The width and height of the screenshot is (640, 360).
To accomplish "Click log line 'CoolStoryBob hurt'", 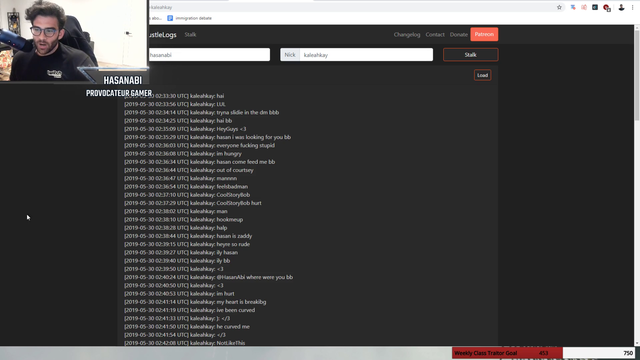I will (193, 203).
